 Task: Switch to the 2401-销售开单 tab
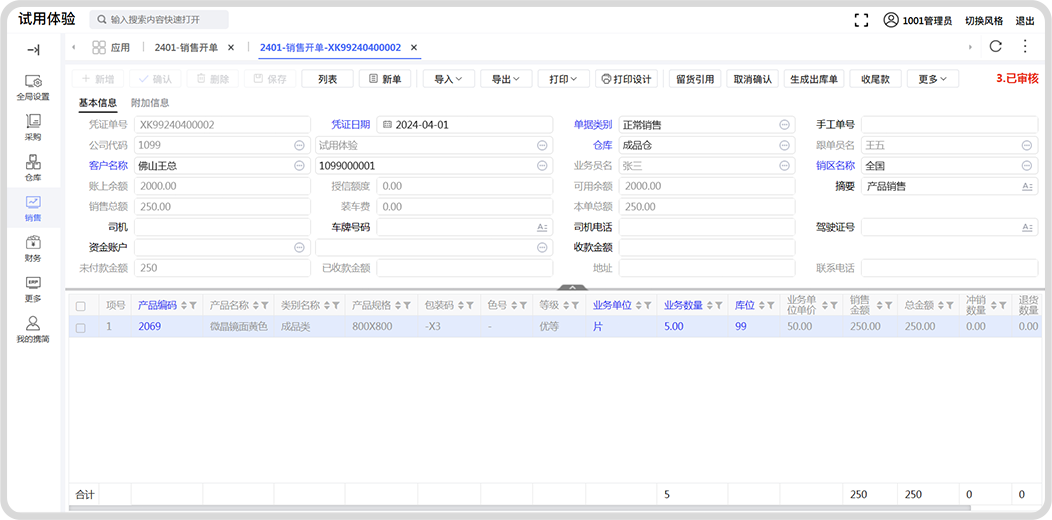pyautogui.click(x=186, y=48)
